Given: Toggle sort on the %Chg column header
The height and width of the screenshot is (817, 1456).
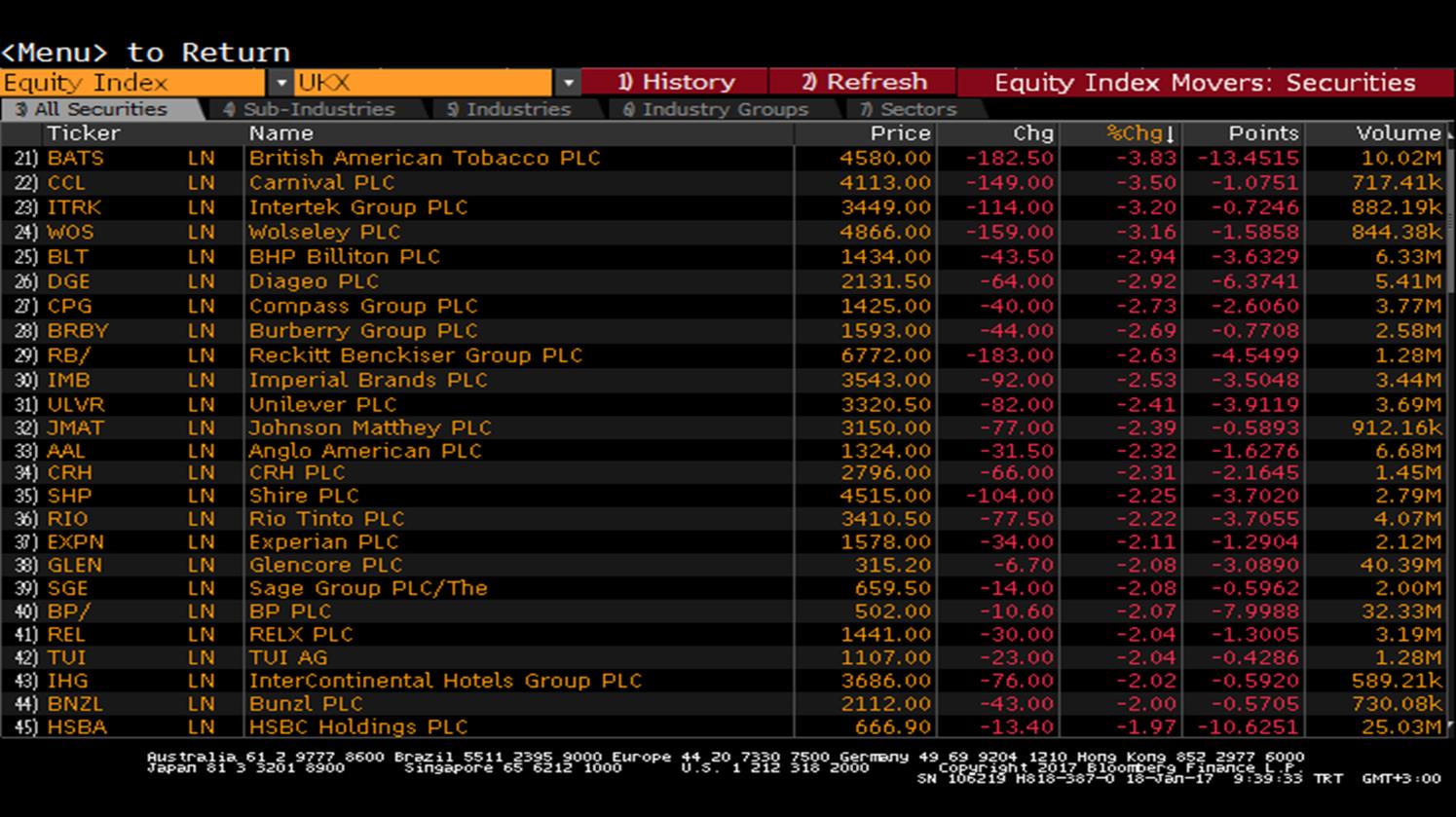Looking at the screenshot, I should [x=1140, y=133].
